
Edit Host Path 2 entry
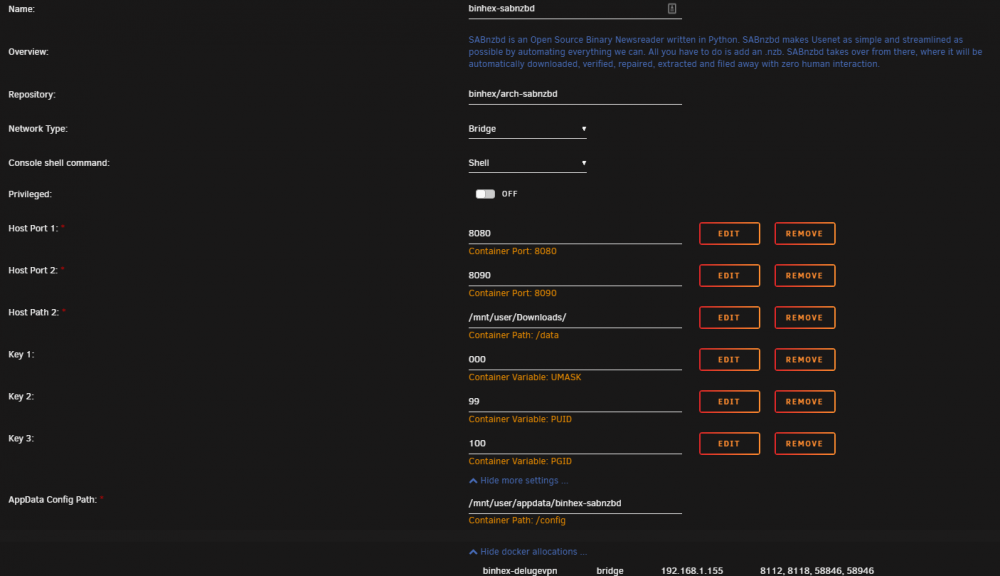(x=729, y=318)
